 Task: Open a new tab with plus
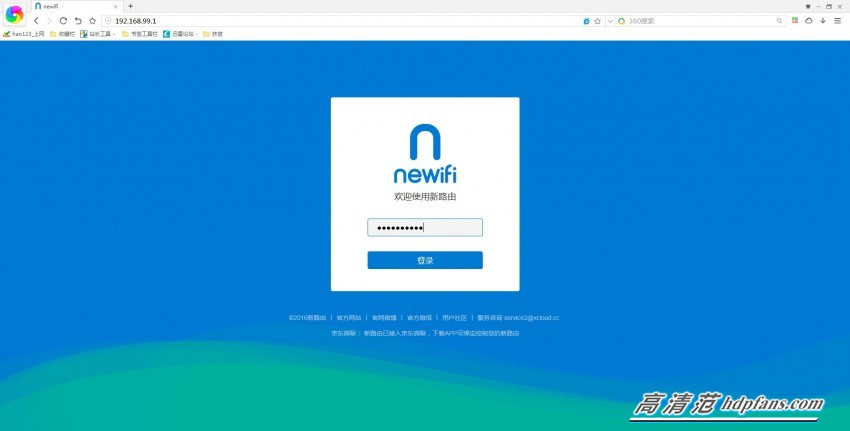130,7
